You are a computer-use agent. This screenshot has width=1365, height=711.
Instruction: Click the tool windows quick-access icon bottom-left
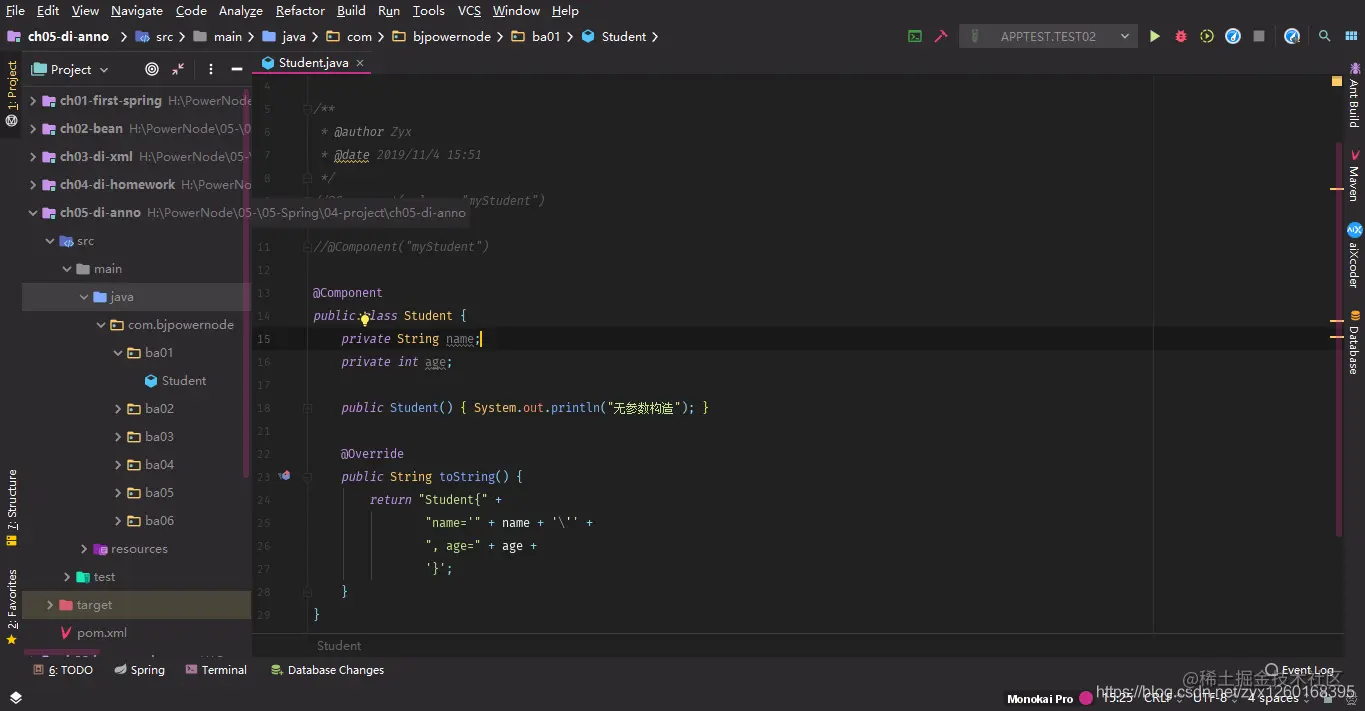point(15,697)
